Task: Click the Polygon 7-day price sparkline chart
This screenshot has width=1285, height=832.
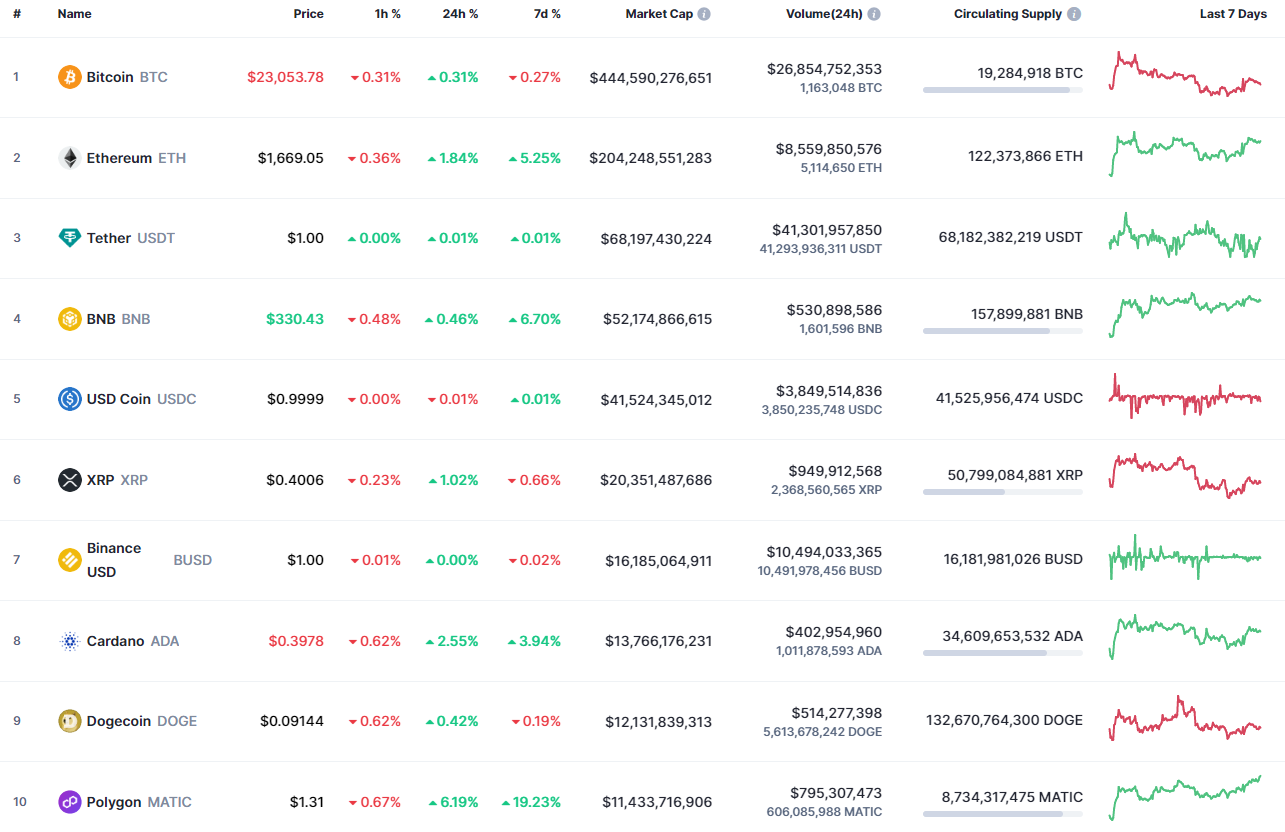Action: [1185, 794]
